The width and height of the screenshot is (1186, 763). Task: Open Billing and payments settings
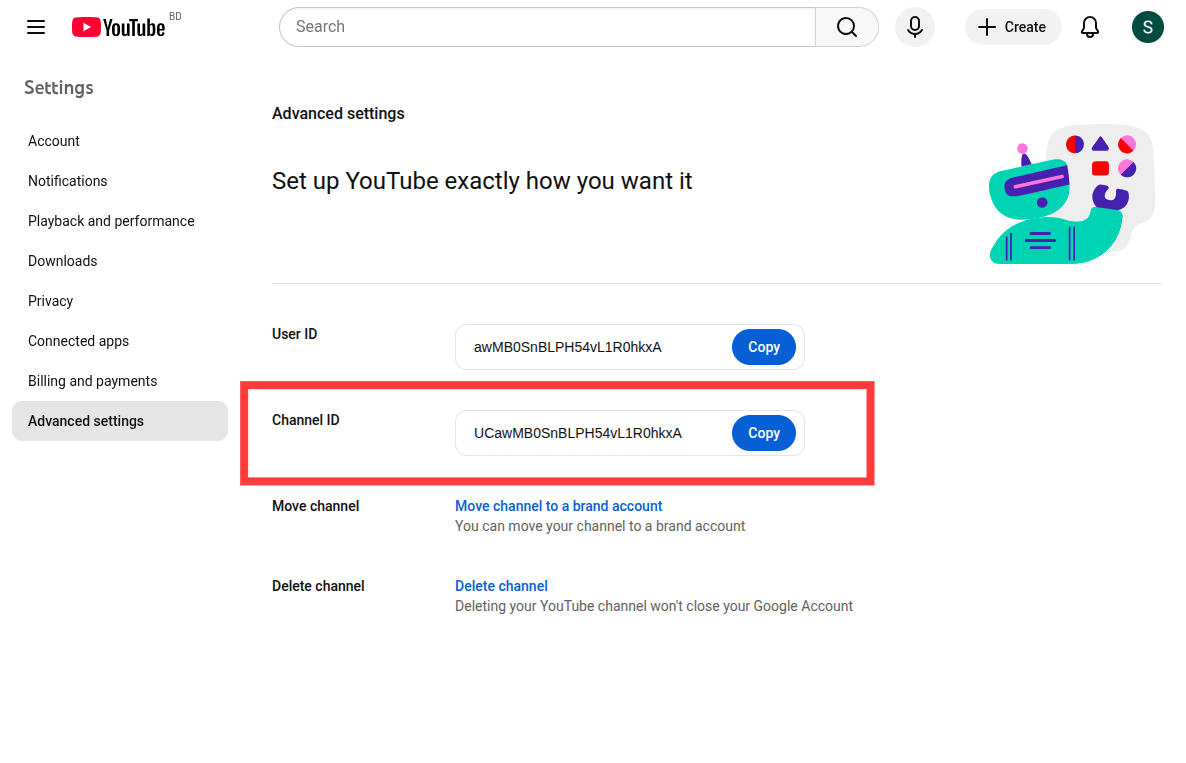pos(92,381)
